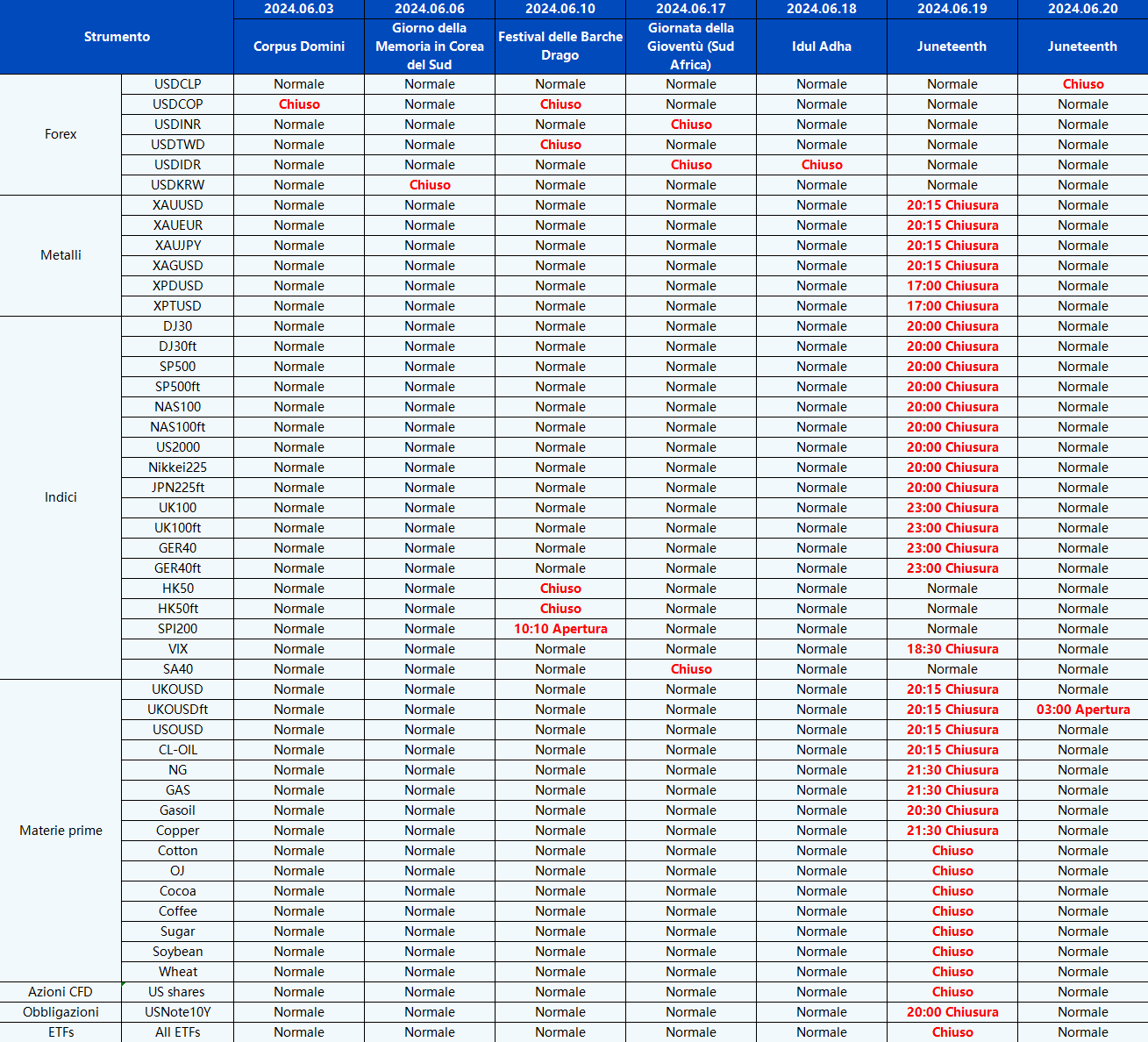Viewport: 1148px width, 1042px height.
Task: Select the Forex category cell
Action: [x=61, y=134]
